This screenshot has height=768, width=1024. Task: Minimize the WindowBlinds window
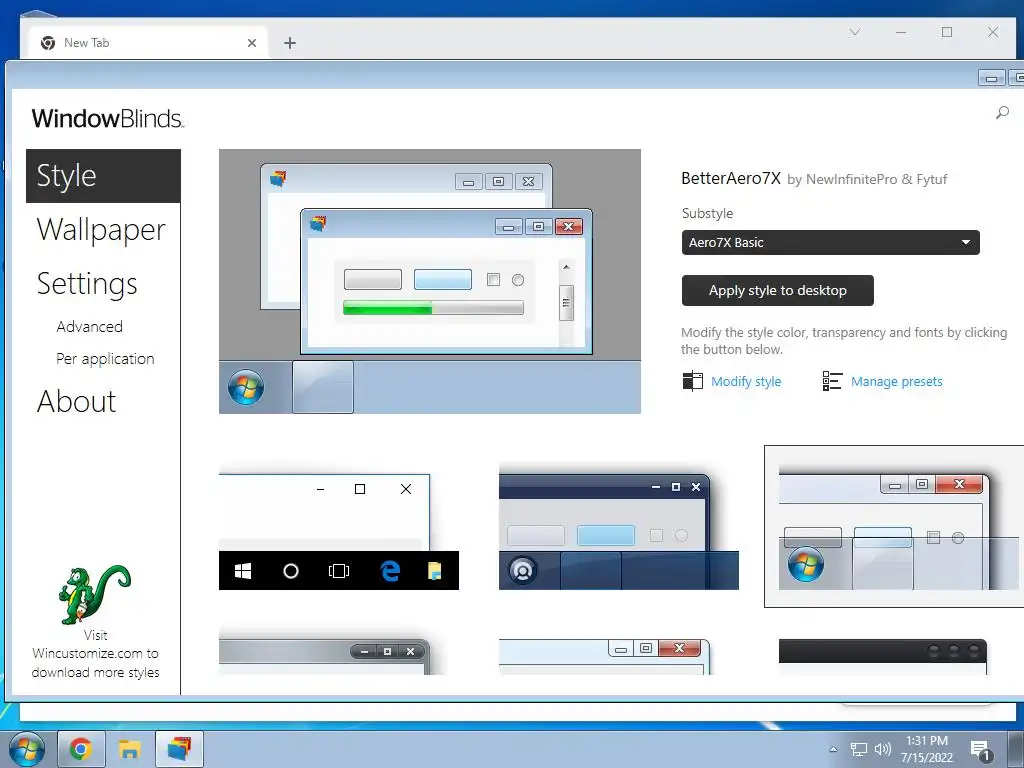point(991,78)
